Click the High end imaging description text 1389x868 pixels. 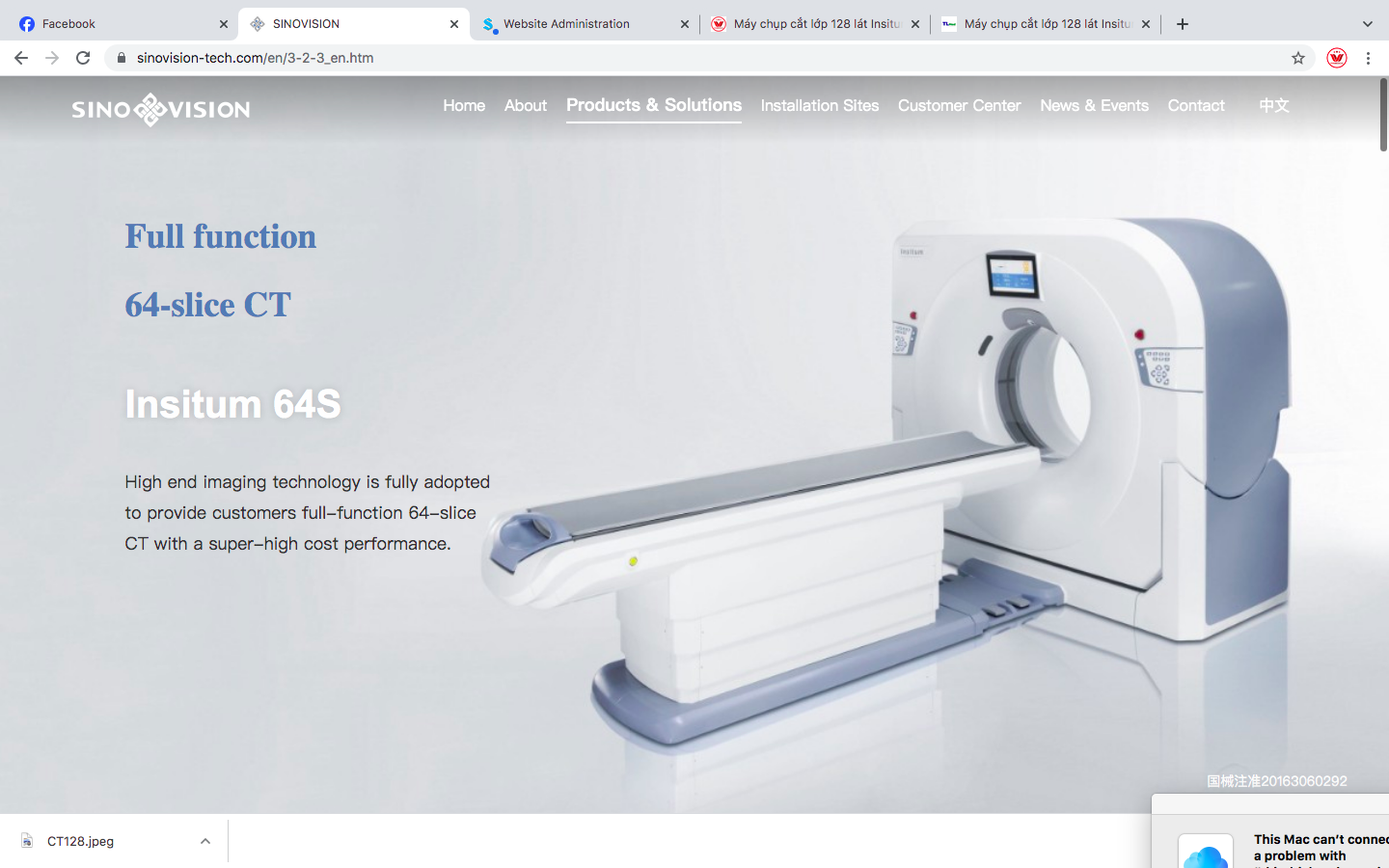308,513
